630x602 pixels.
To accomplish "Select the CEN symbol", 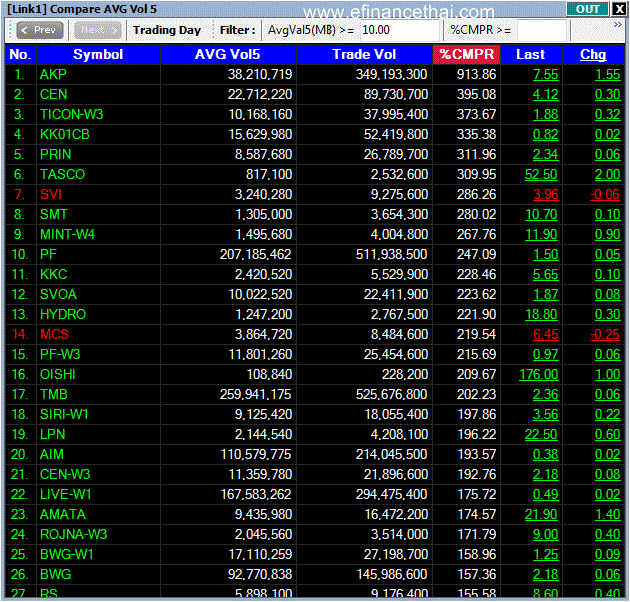I will [x=53, y=94].
